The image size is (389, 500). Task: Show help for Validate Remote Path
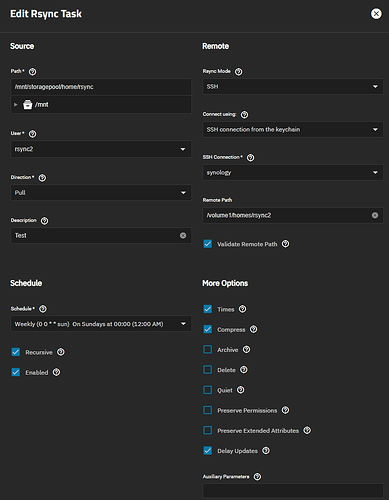285,244
